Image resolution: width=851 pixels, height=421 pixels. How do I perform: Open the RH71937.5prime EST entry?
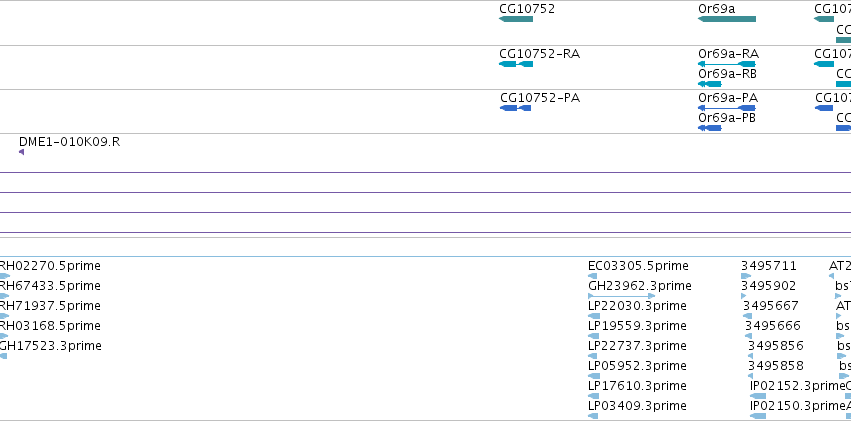(49, 306)
